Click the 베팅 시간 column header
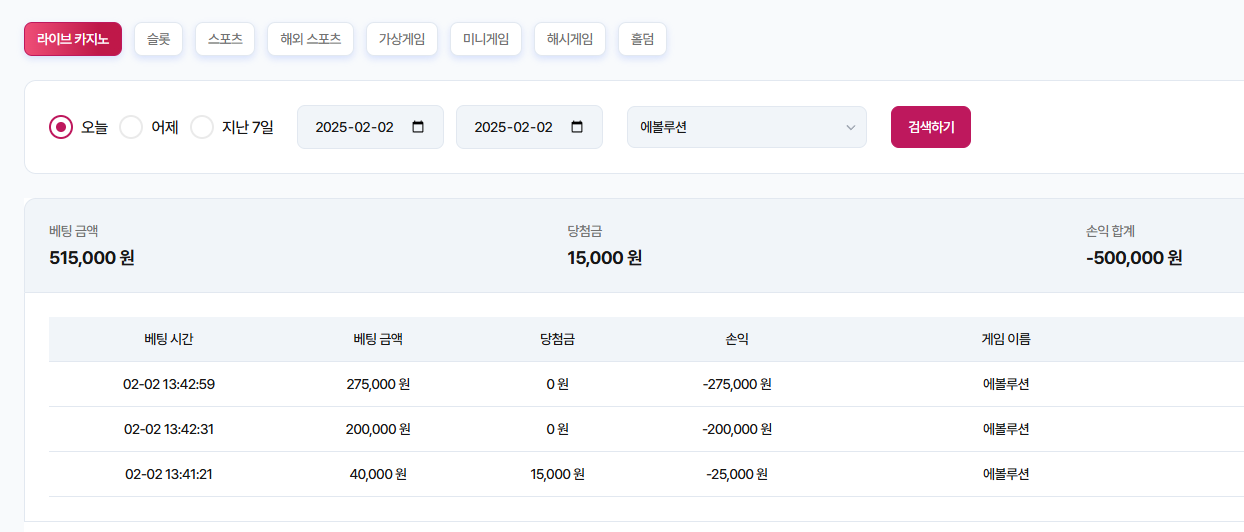Screen dimensions: 1244x532 [x=169, y=339]
